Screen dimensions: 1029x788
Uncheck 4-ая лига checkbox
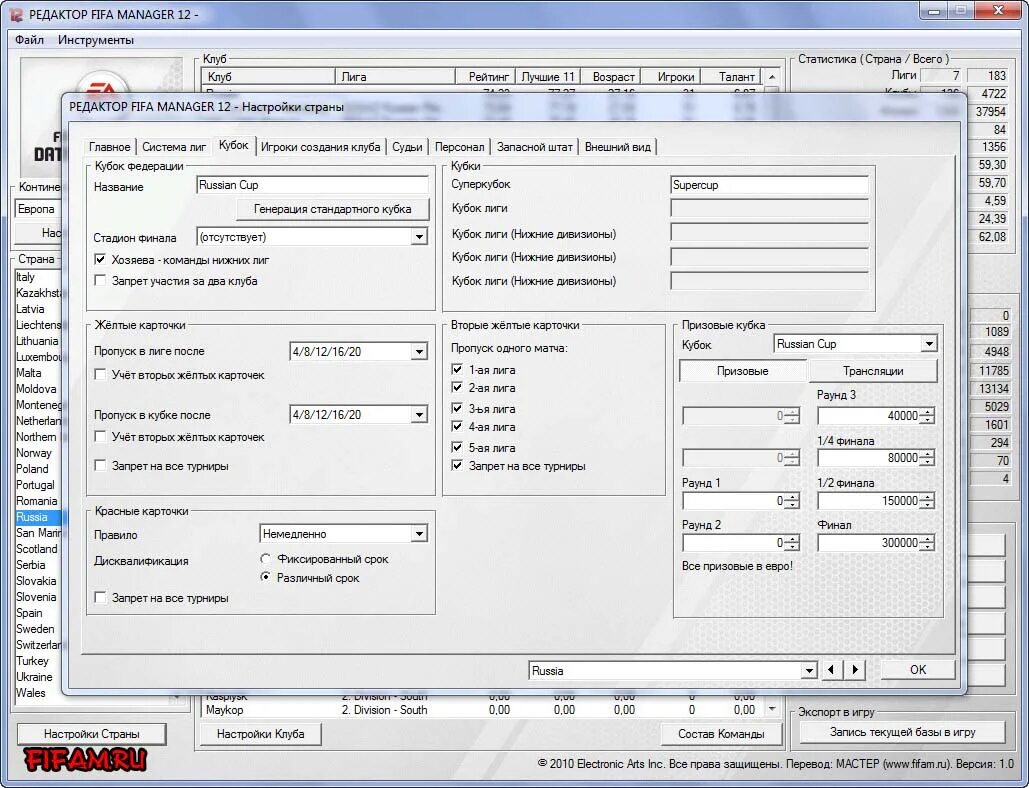(457, 426)
